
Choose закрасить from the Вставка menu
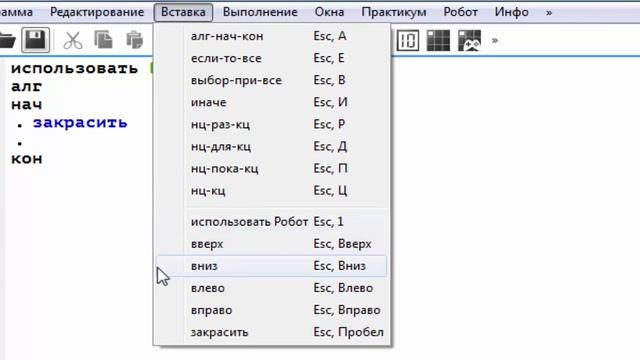pyautogui.click(x=271, y=332)
